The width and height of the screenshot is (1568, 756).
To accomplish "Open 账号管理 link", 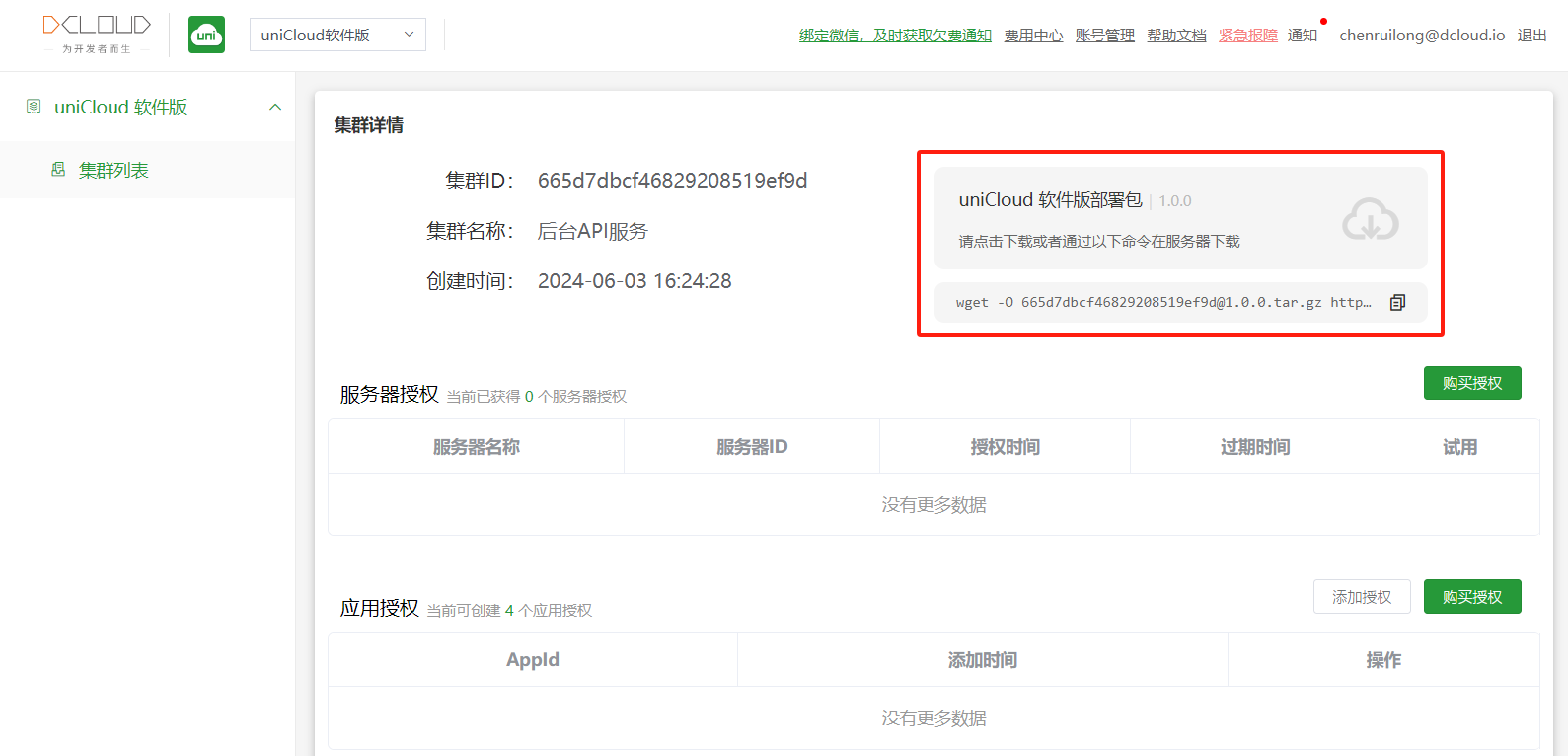I will pyautogui.click(x=1105, y=36).
